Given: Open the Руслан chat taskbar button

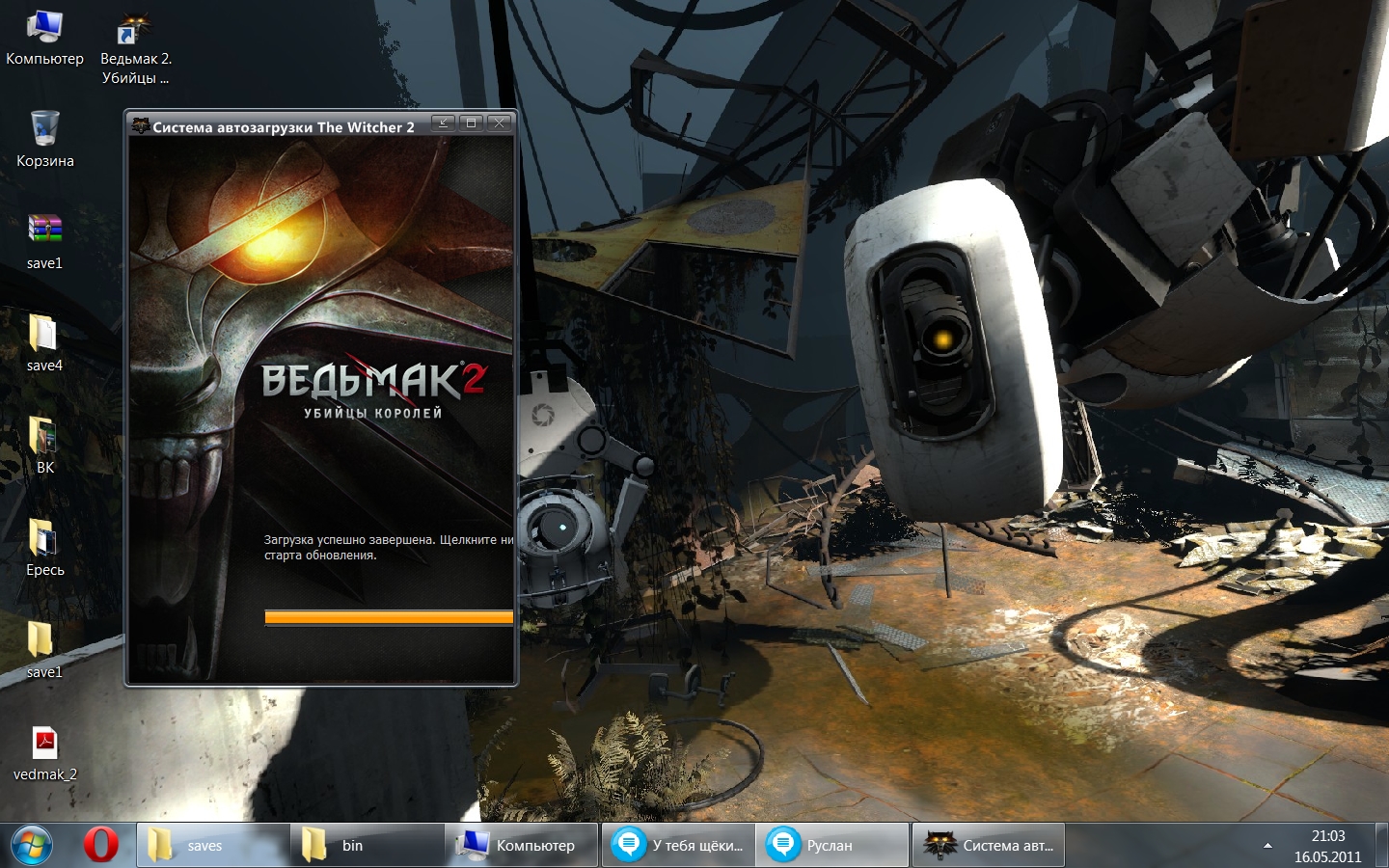Looking at the screenshot, I should [831, 845].
